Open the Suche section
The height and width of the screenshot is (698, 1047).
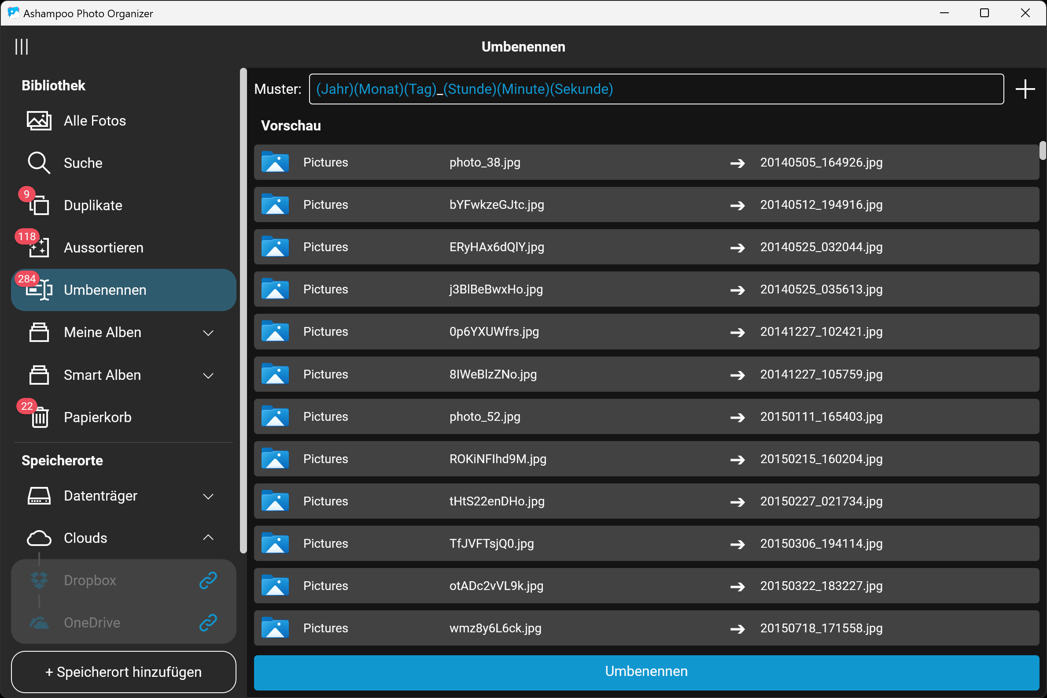point(124,163)
